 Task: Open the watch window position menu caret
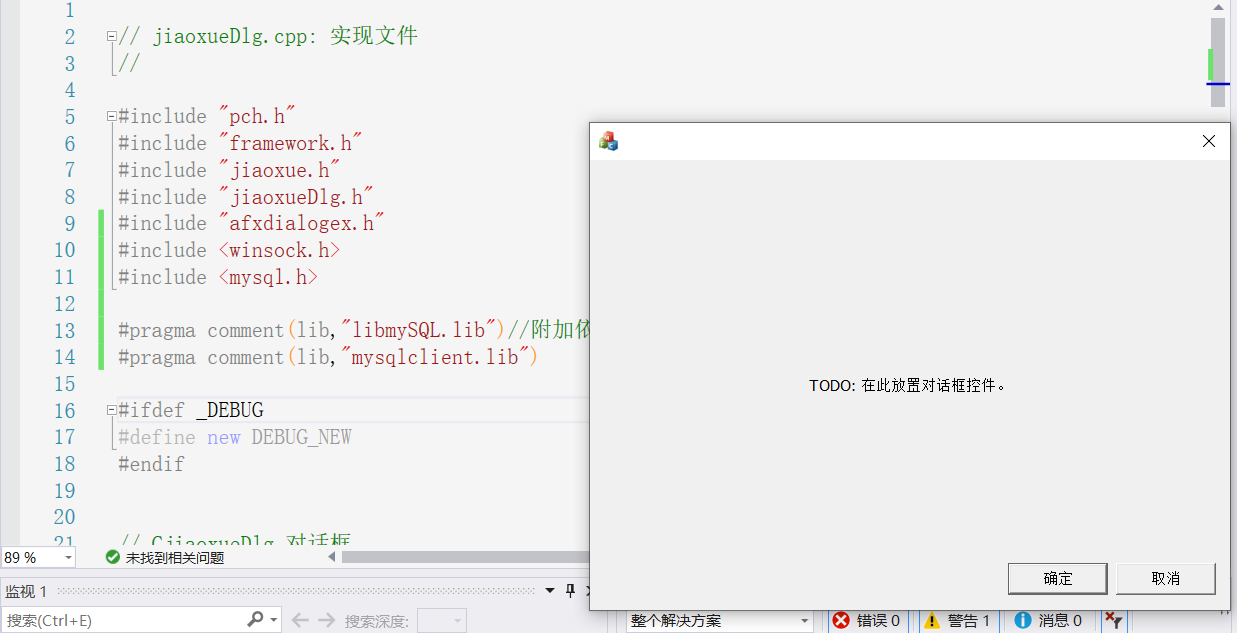pyautogui.click(x=548, y=590)
